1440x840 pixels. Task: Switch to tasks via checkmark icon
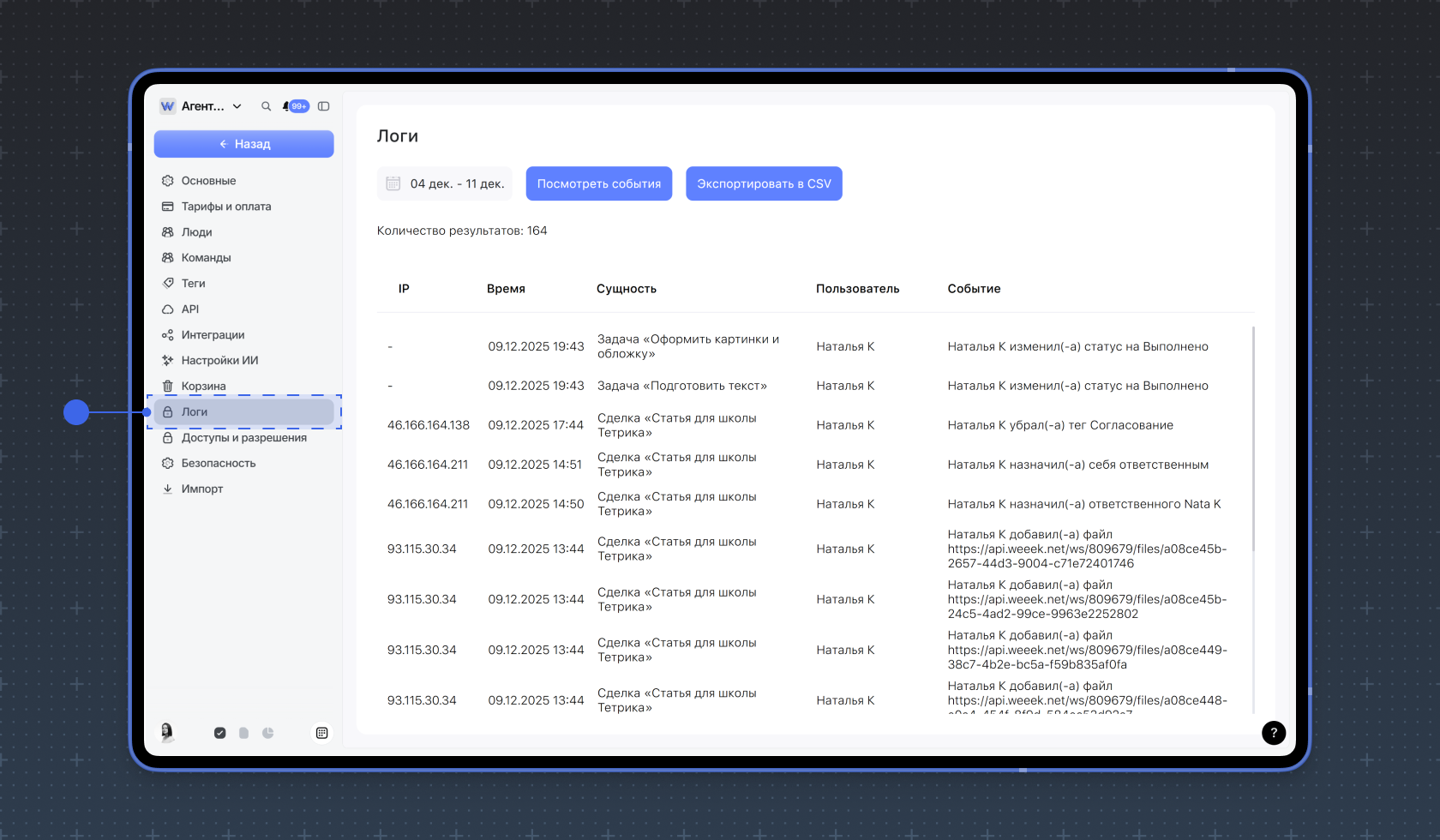coord(220,733)
